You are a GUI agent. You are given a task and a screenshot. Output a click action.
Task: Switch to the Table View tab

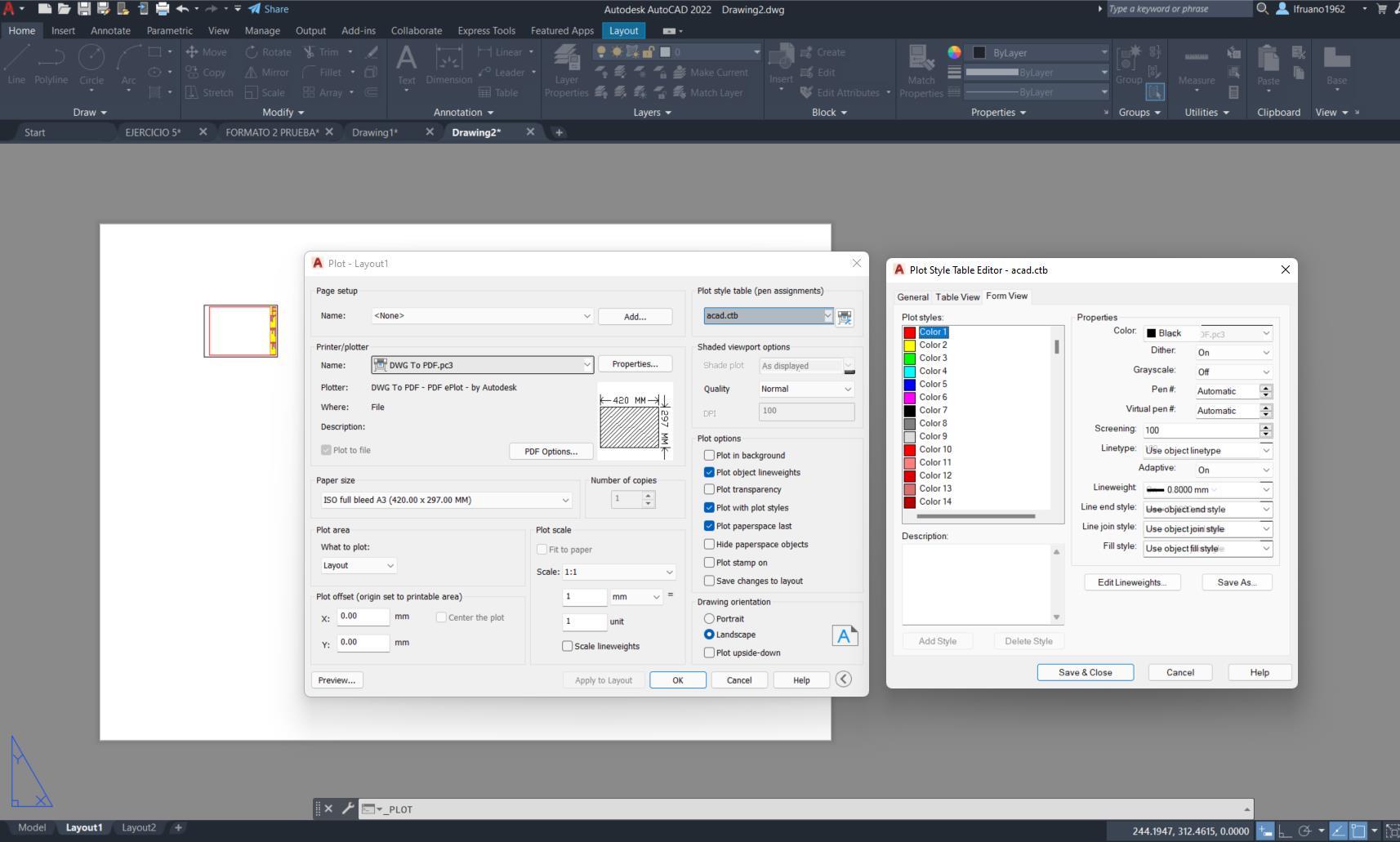click(x=957, y=297)
